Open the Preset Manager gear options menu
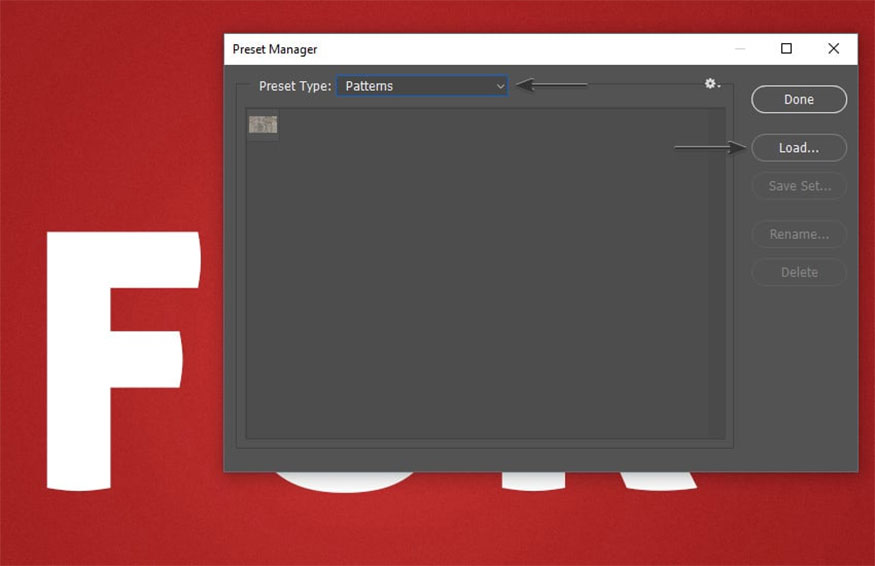Screen dimensions: 875x566 coord(711,84)
